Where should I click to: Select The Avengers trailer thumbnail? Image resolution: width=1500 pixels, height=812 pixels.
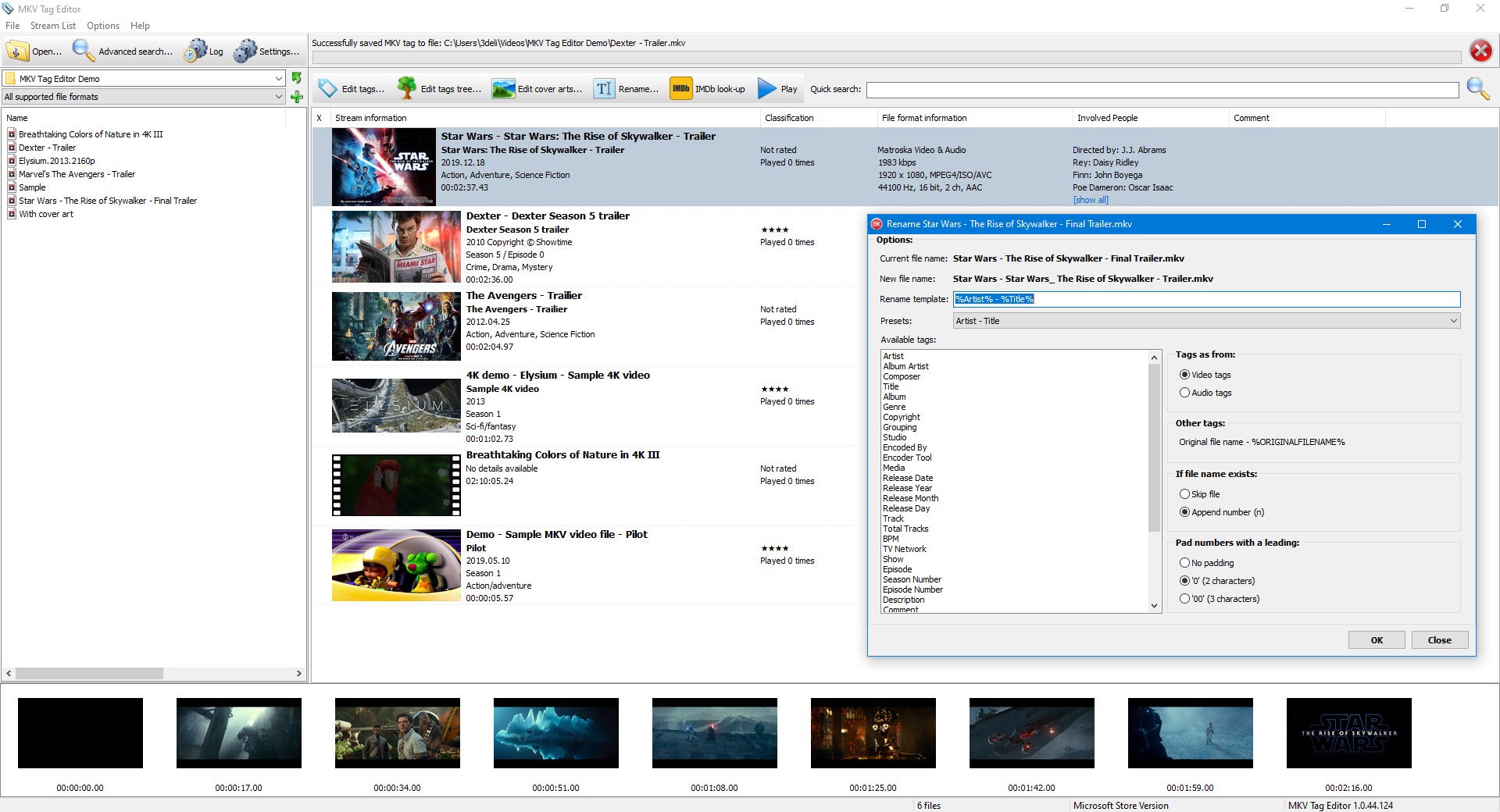click(396, 326)
